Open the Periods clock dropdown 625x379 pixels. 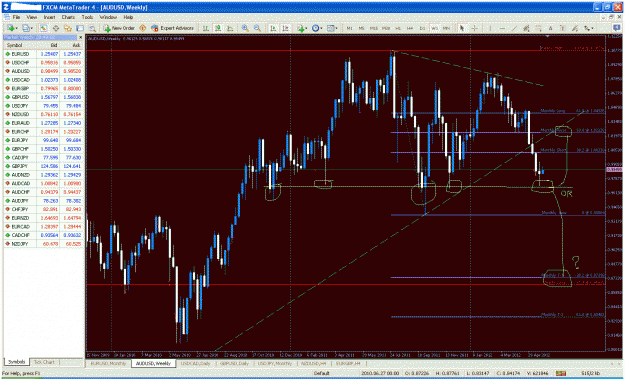[317, 28]
